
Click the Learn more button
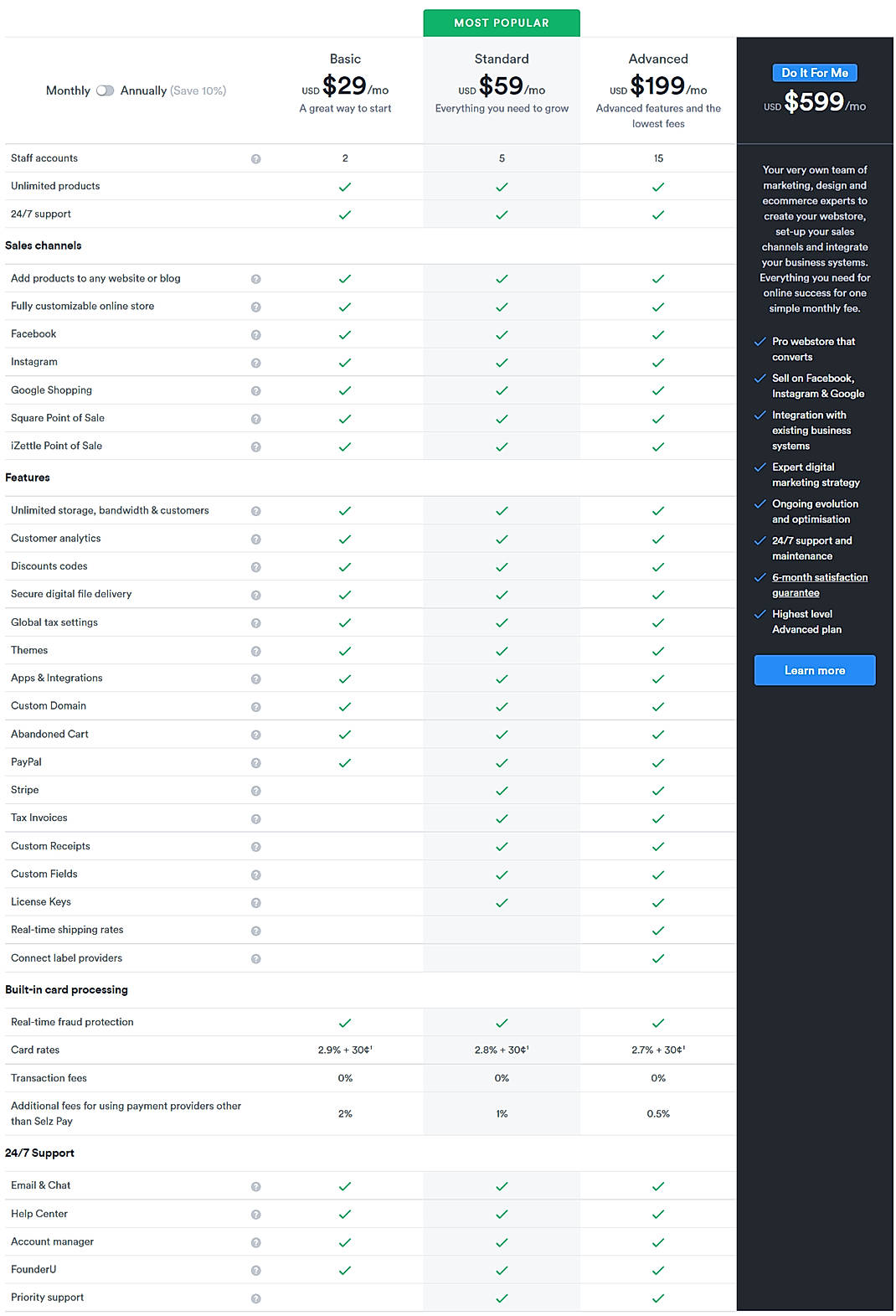pos(815,670)
